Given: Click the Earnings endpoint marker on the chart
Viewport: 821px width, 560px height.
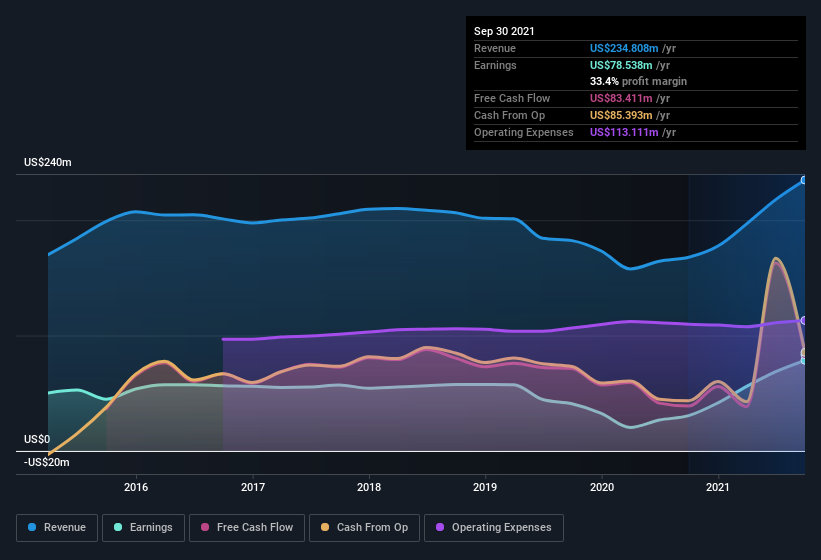Looking at the screenshot, I should coord(804,361).
